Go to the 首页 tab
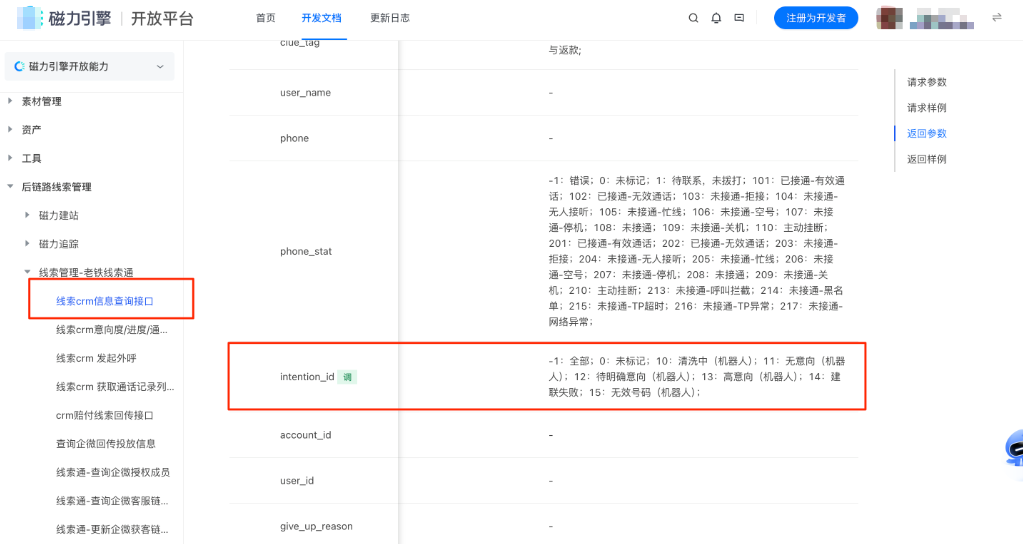1023x544 pixels. pos(266,18)
